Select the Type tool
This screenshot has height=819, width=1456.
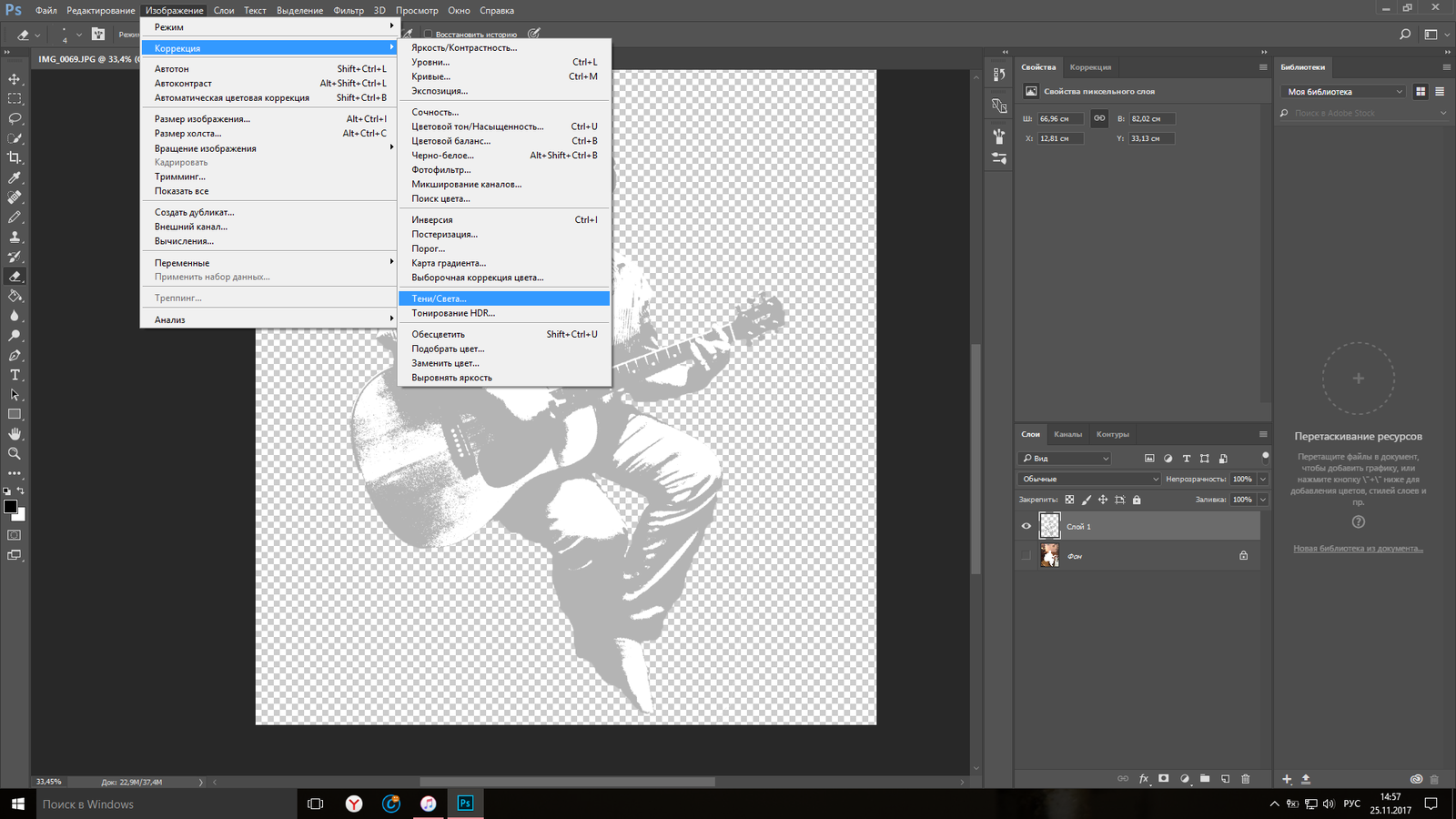(x=15, y=375)
